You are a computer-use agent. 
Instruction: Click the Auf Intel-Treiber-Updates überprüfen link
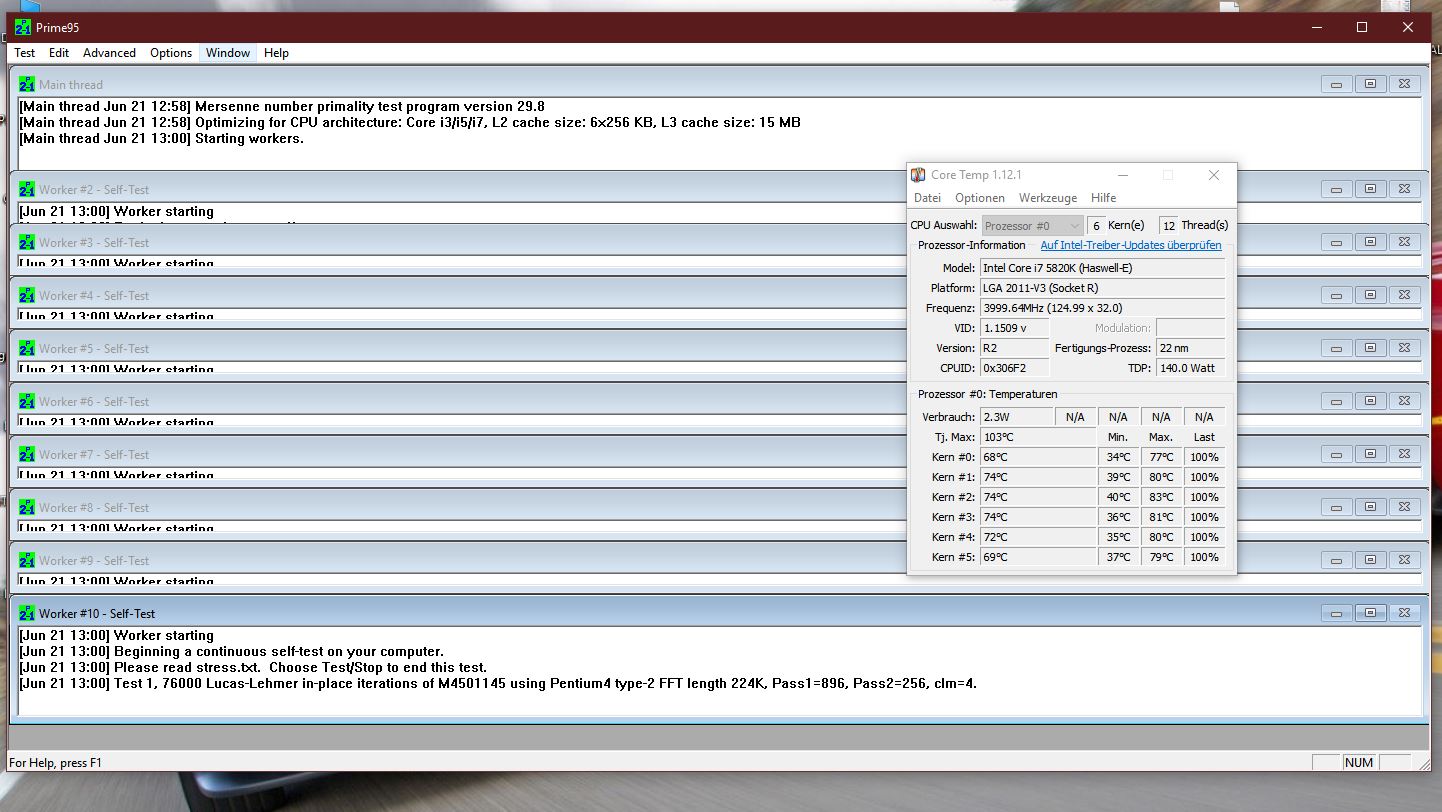[1130, 245]
